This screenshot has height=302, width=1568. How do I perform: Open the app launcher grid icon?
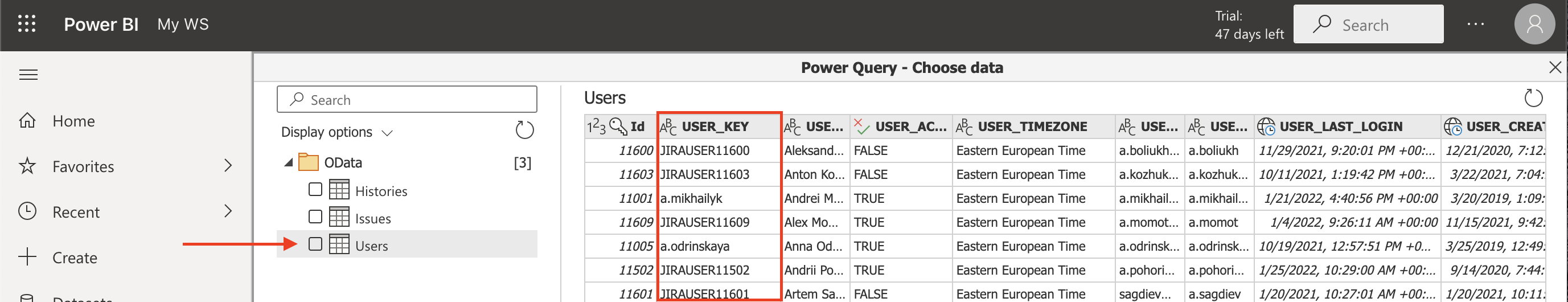coord(27,25)
